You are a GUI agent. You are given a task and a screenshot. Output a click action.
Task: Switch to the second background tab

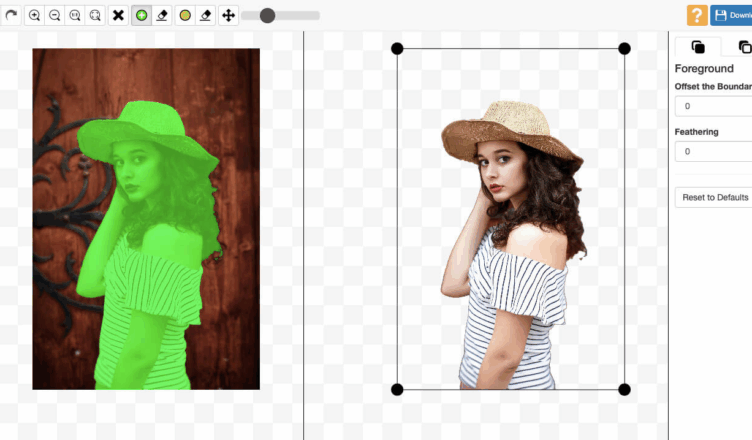point(744,47)
